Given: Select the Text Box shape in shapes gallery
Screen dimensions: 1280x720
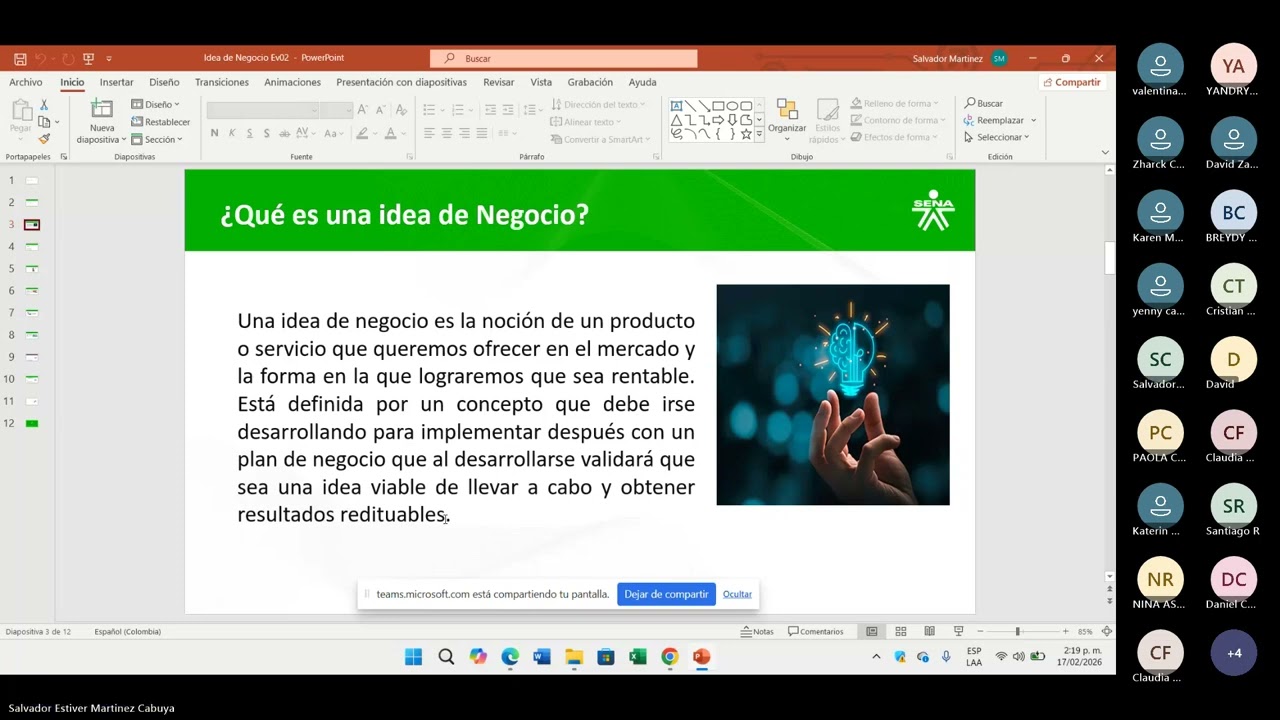Looking at the screenshot, I should click(x=676, y=105).
